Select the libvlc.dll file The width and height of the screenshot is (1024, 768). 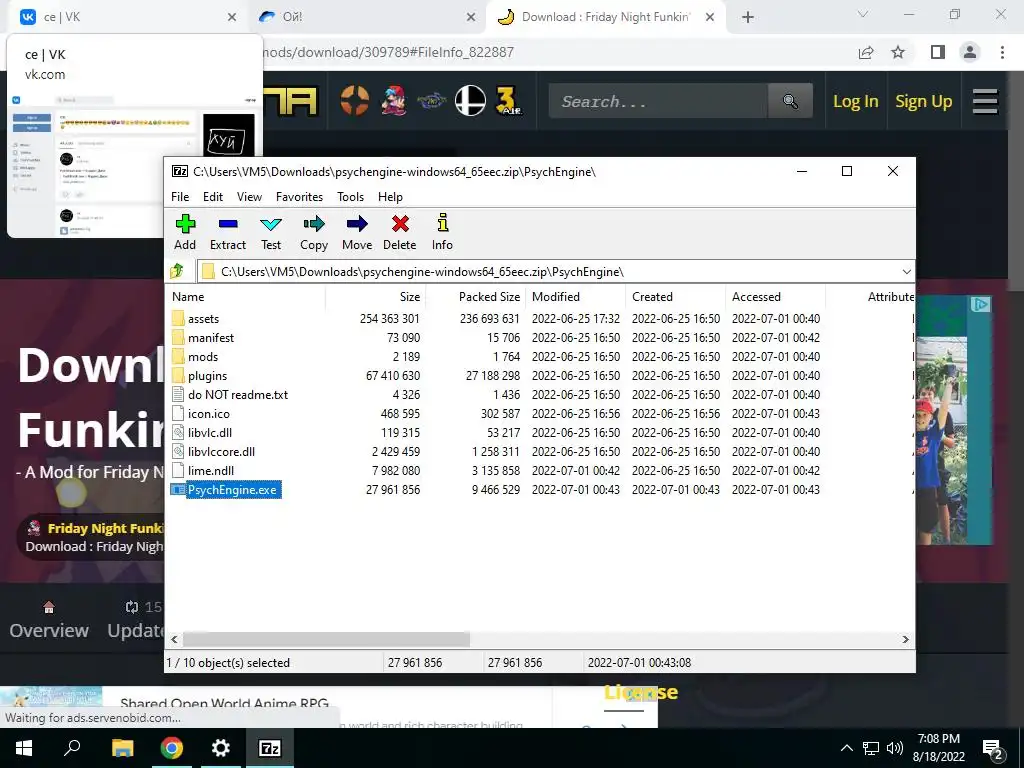pyautogui.click(x=210, y=432)
